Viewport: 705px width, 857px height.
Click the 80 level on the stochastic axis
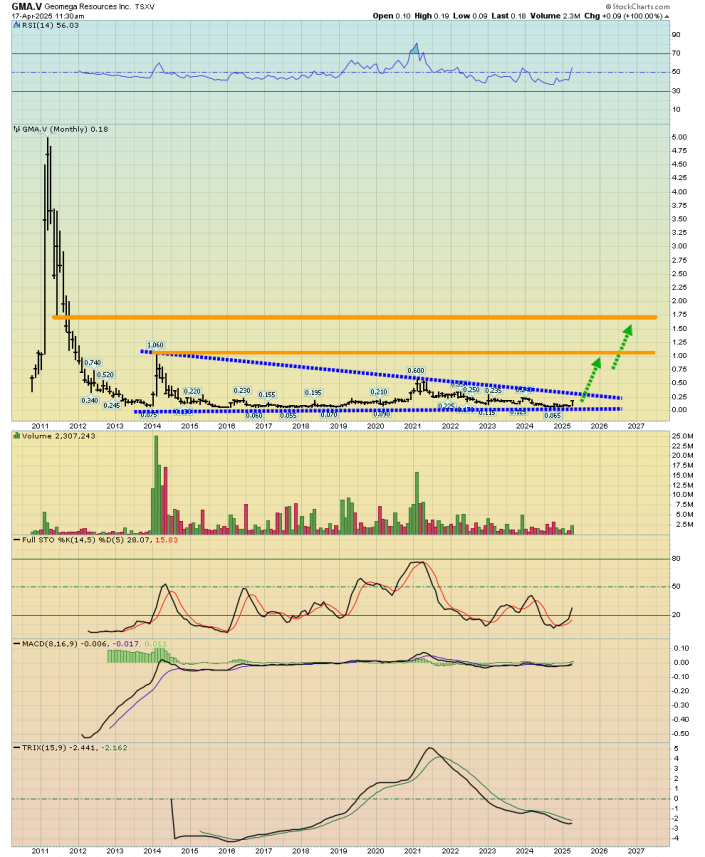click(x=676, y=559)
